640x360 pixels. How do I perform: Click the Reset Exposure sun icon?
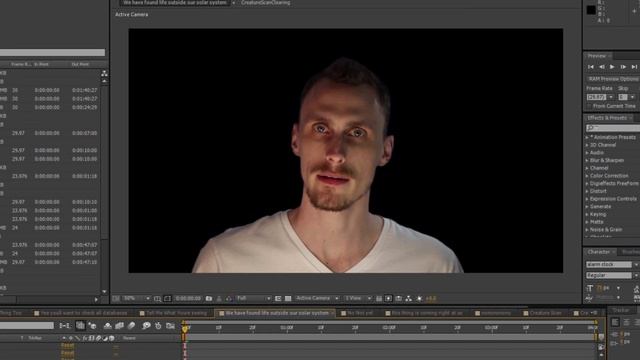(x=419, y=299)
